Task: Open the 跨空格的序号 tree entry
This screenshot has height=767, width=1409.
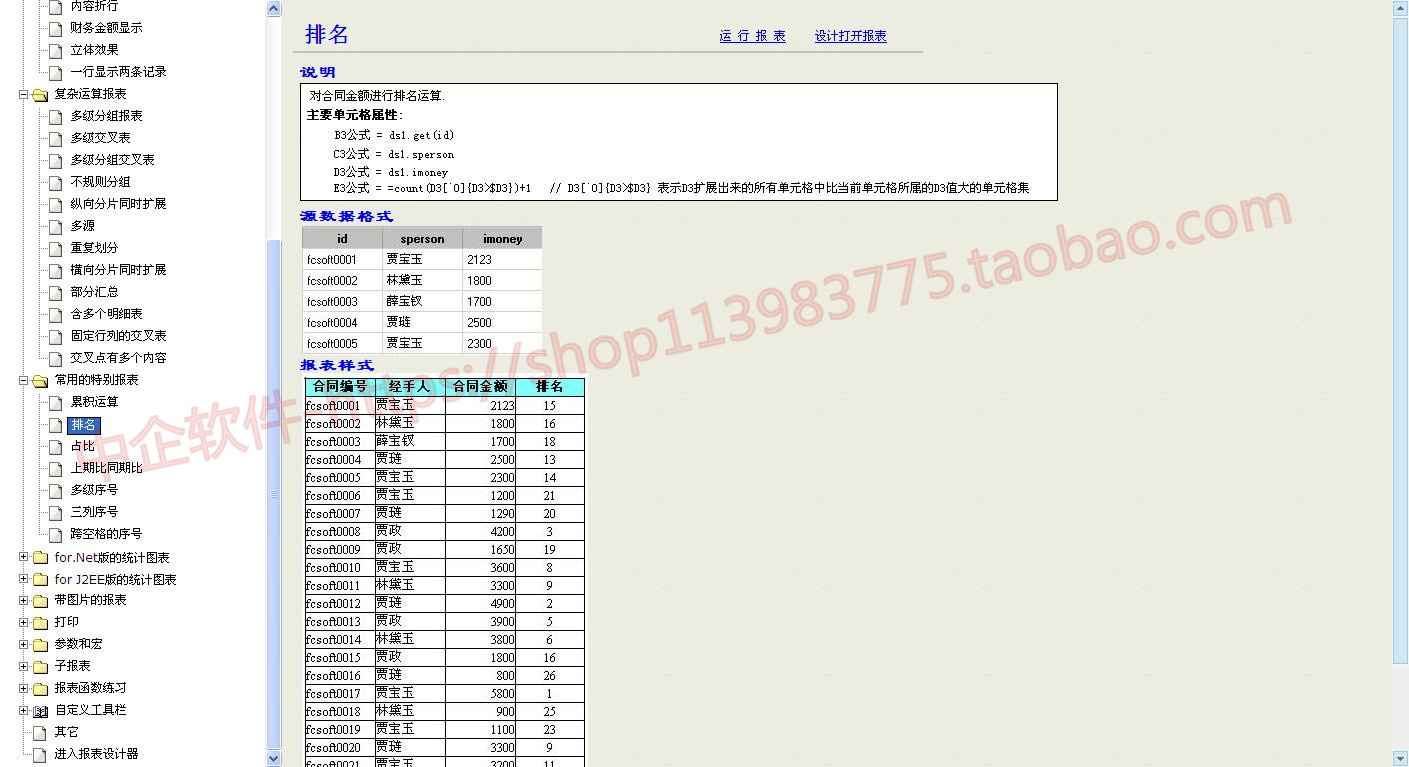Action: point(106,534)
